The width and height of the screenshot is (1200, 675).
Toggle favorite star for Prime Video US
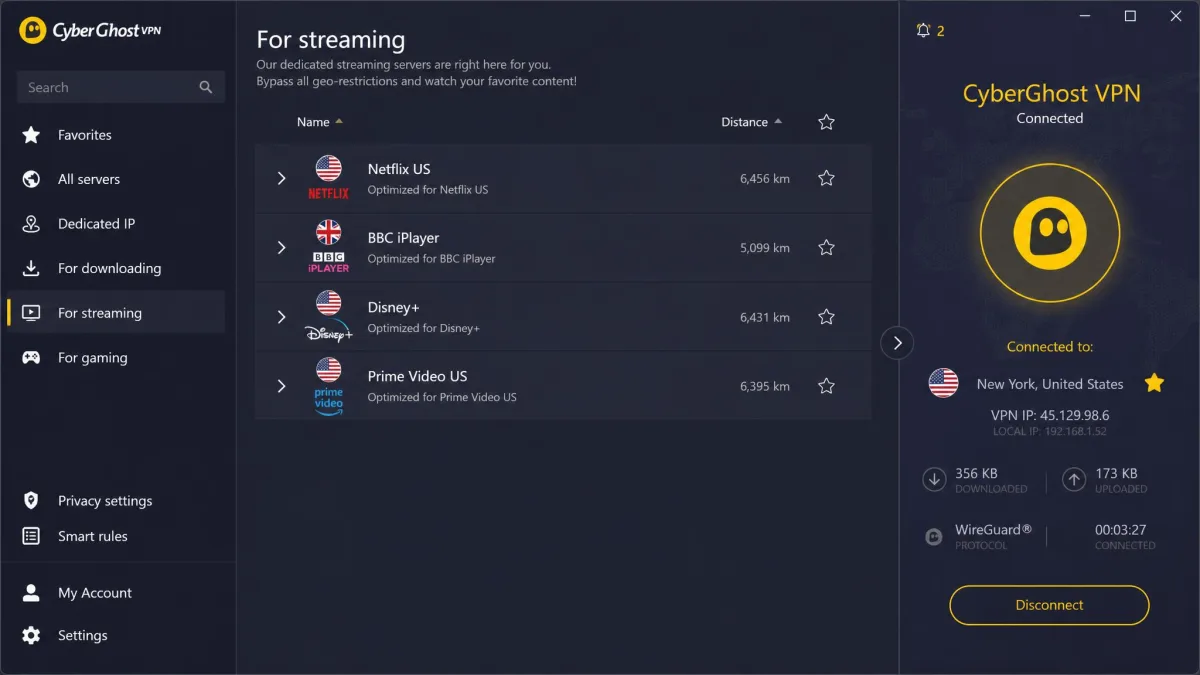[x=826, y=385]
